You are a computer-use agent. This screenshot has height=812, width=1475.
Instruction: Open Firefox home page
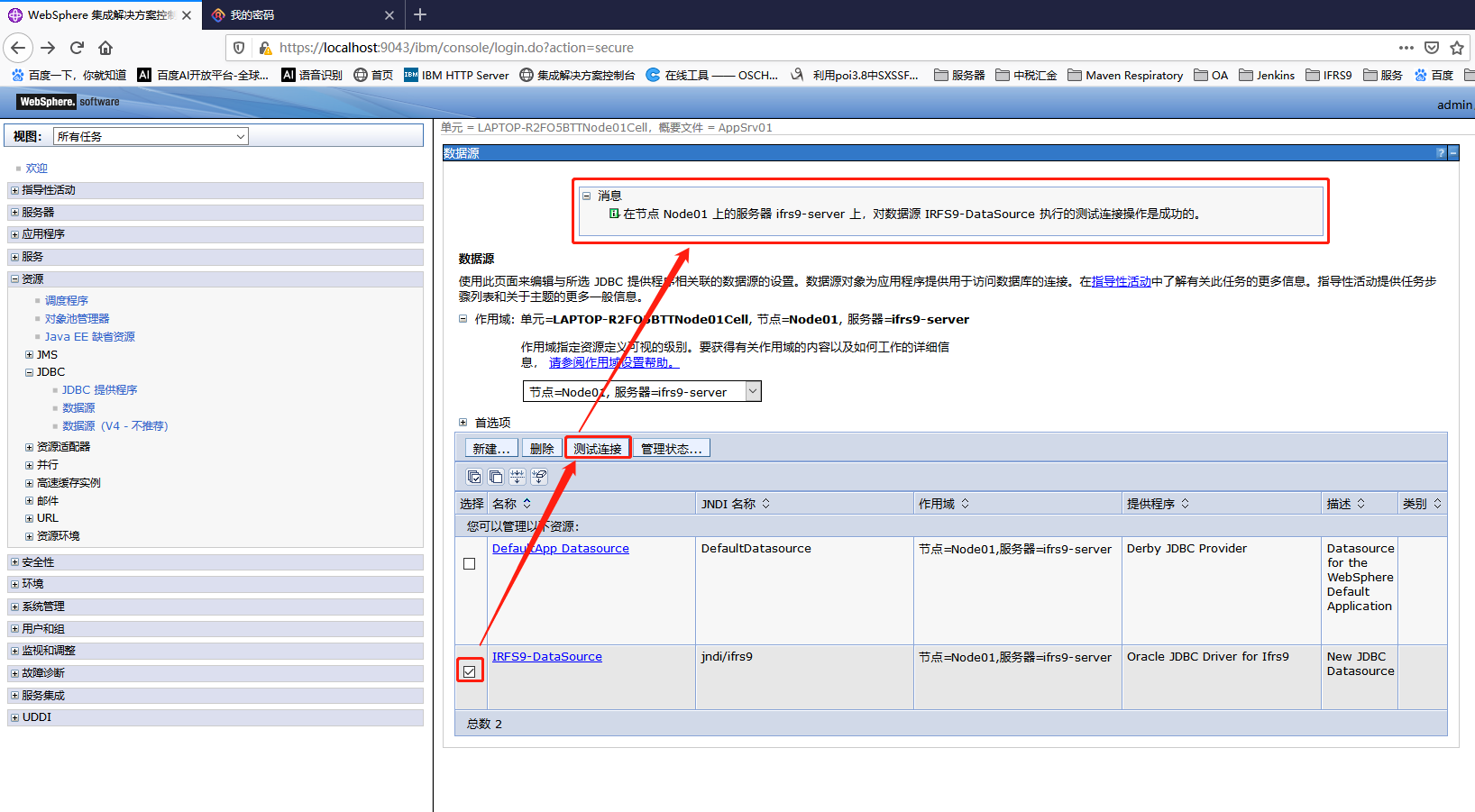click(x=105, y=48)
